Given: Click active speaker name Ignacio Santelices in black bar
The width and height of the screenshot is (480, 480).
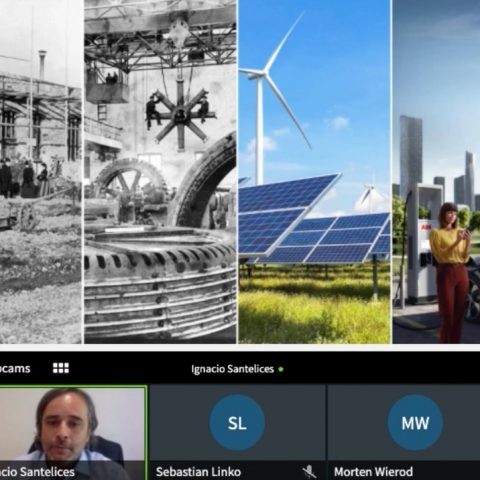Looking at the screenshot, I should click(x=232, y=369).
